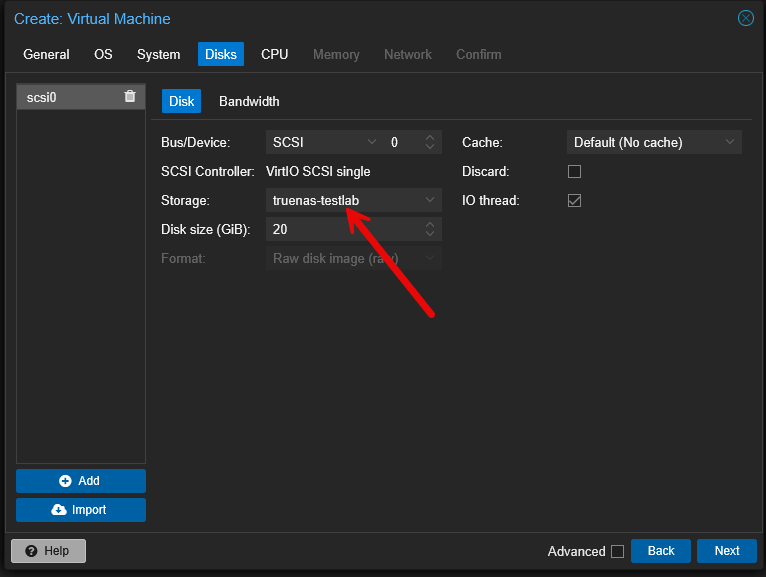Select the Disk sub-tab
Screen dimensions: 766x577
click(x=181, y=101)
